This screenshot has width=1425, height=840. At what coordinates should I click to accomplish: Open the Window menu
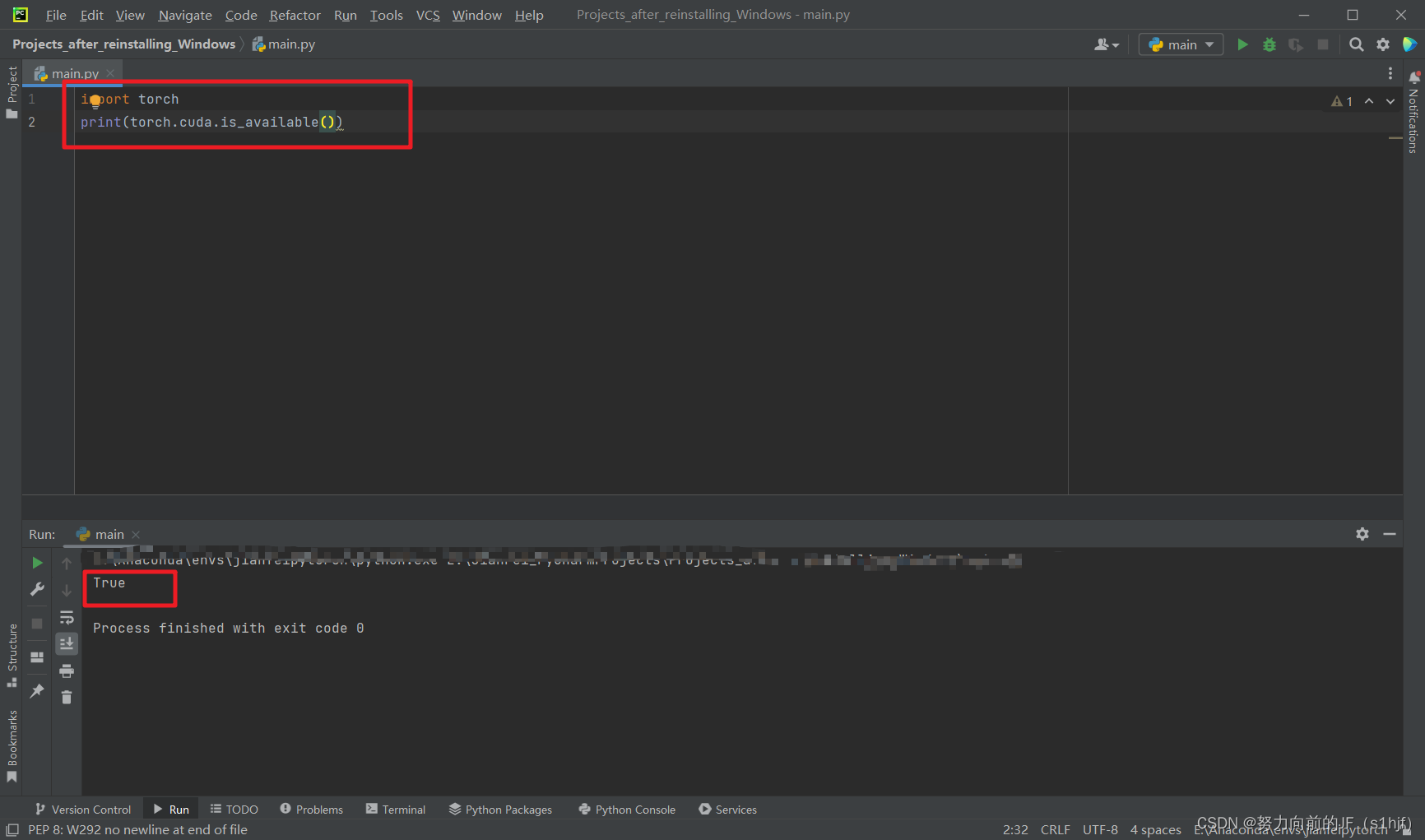[x=476, y=15]
